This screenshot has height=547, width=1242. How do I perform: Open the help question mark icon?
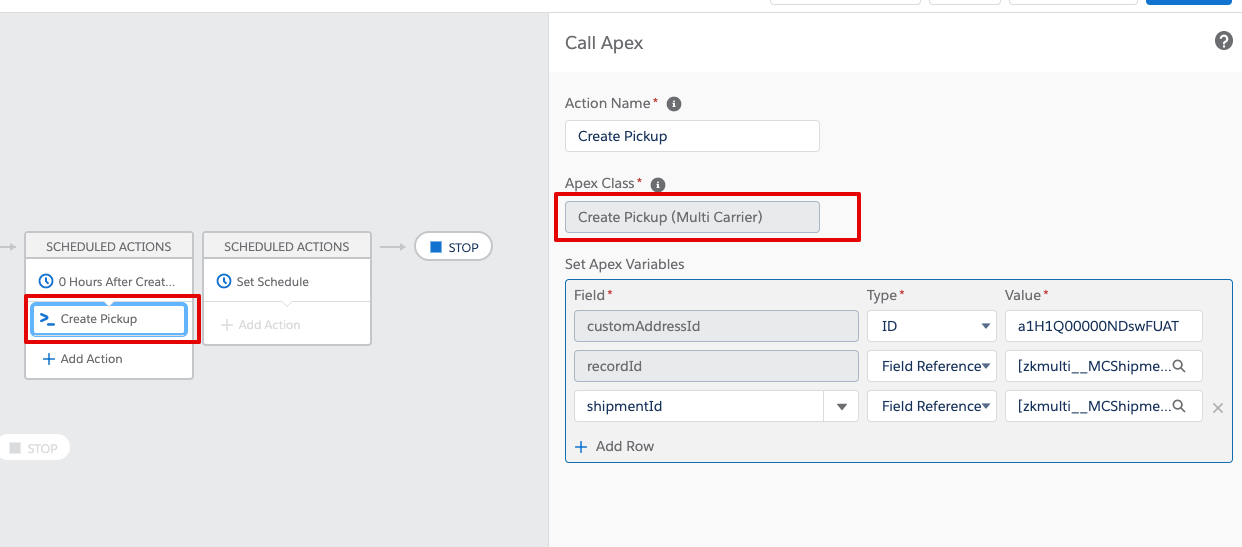(1223, 41)
